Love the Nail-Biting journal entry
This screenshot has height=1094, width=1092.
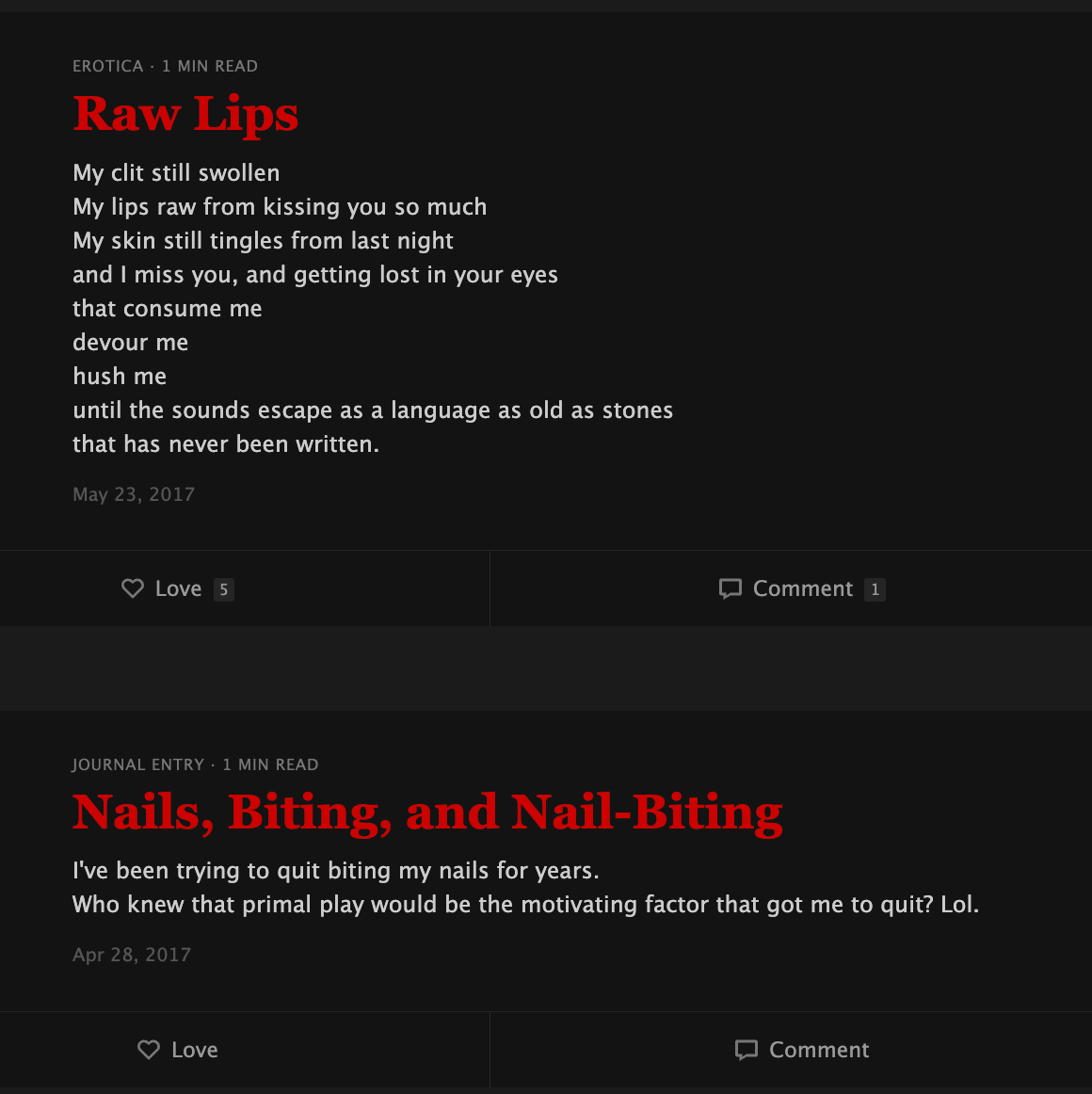click(x=245, y=1050)
